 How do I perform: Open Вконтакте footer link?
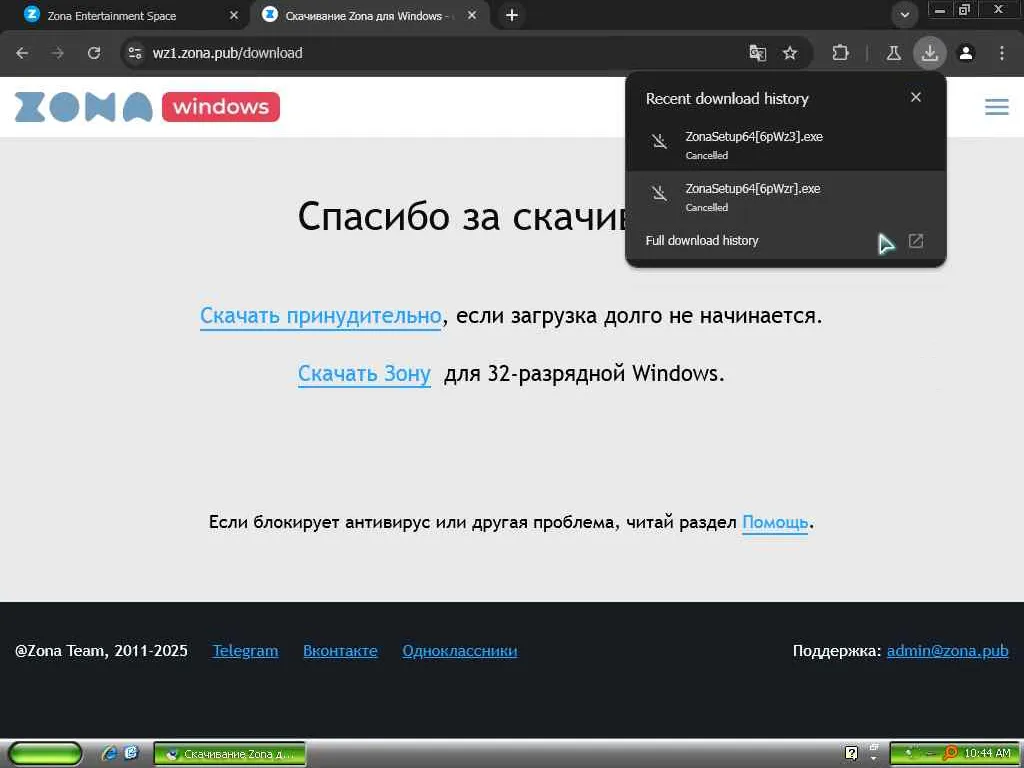pos(340,651)
